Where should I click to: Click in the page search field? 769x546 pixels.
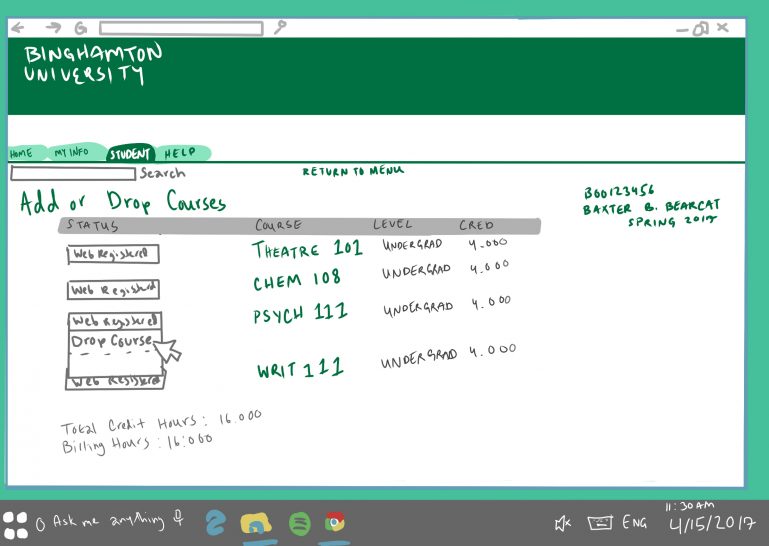pyautogui.click(x=72, y=174)
